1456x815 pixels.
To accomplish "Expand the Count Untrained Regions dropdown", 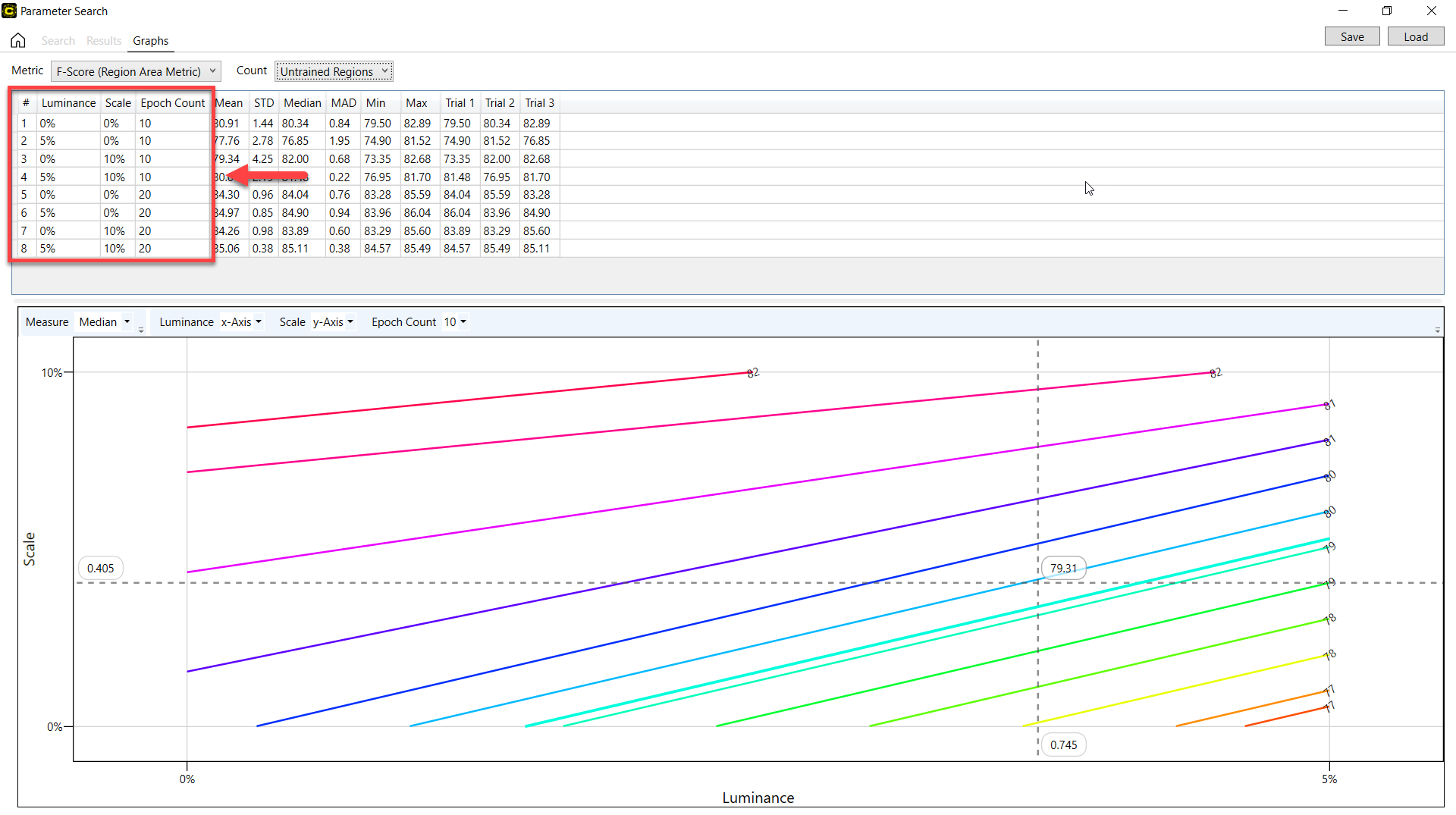I will pyautogui.click(x=334, y=71).
